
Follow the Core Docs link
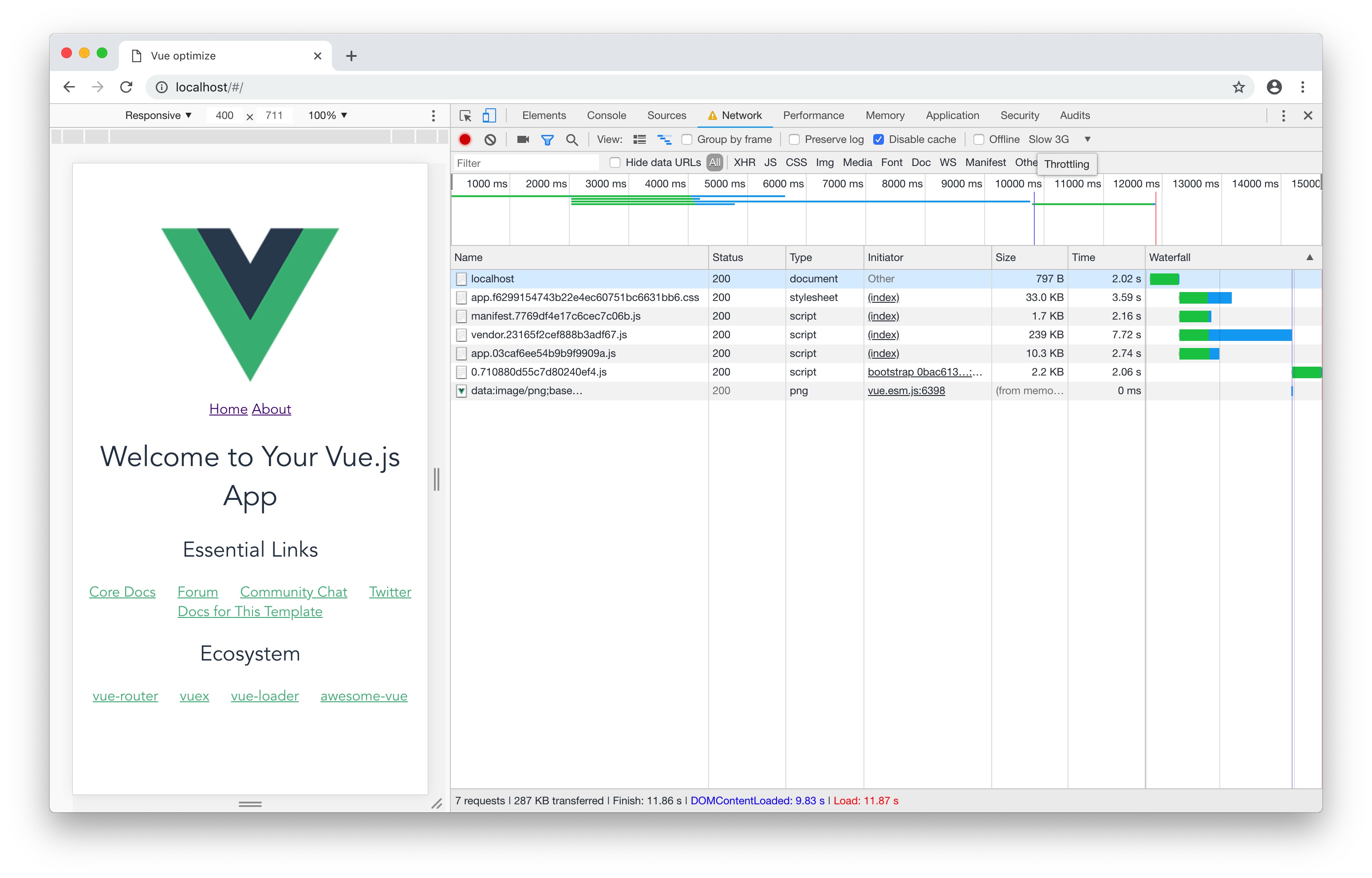(x=122, y=593)
